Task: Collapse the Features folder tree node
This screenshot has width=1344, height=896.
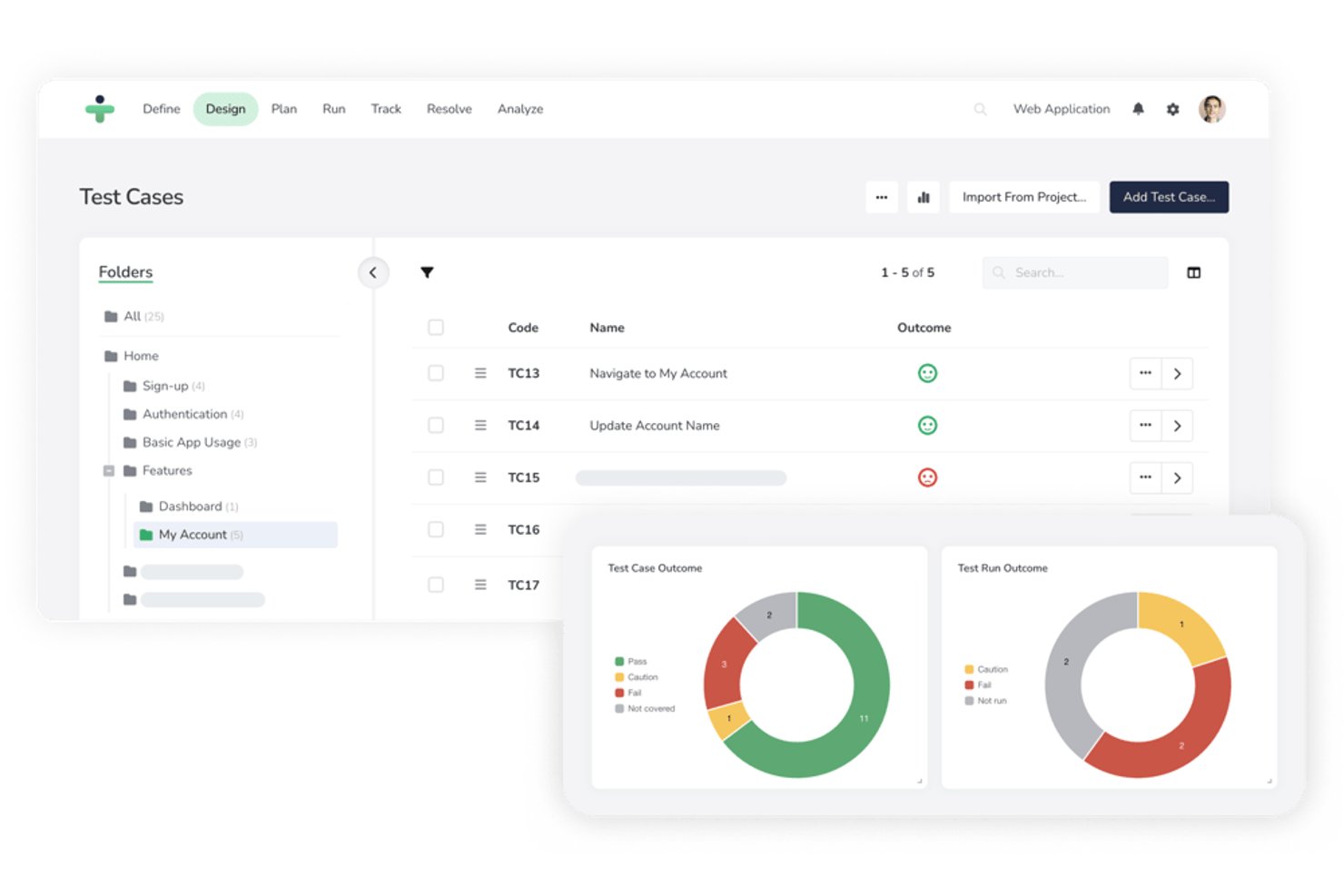Action: click(x=109, y=471)
